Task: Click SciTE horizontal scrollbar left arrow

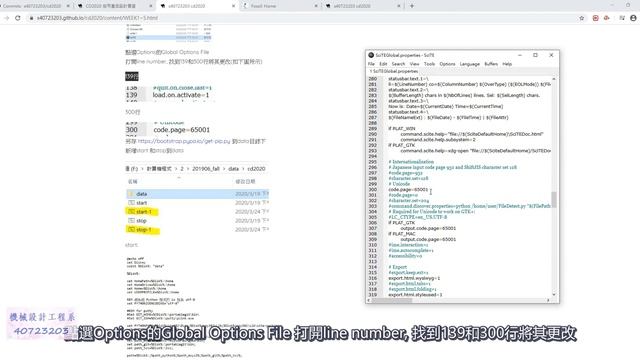Action: click(369, 300)
